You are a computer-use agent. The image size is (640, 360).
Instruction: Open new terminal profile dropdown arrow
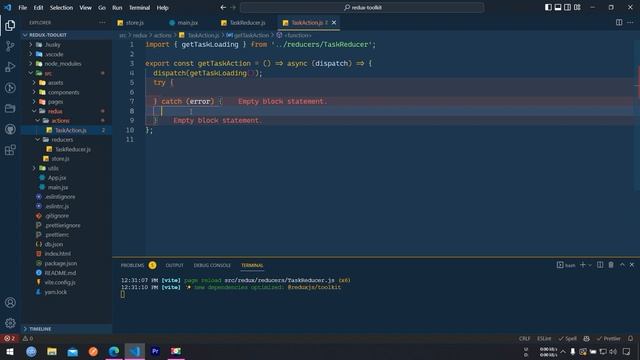click(590, 265)
